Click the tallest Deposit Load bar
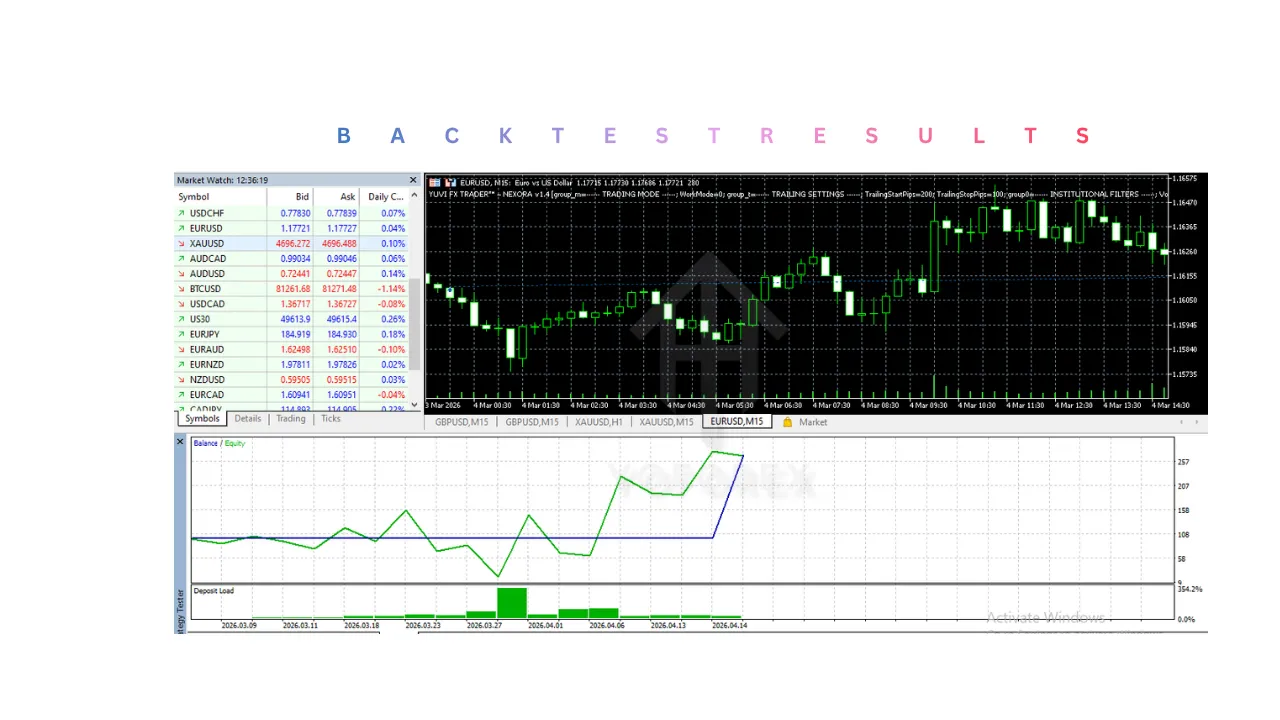 click(511, 603)
